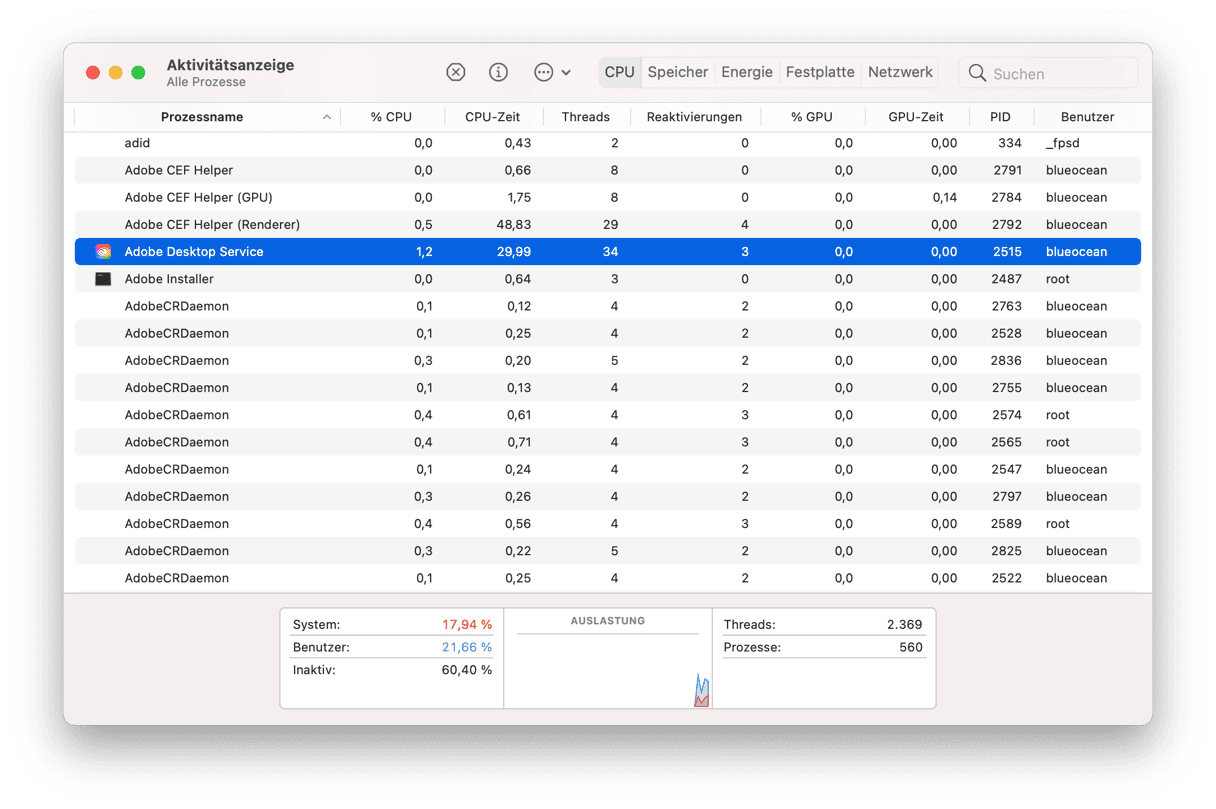The image size is (1216, 809).
Task: Select the Adobe Desktop Service row
Action: click(608, 252)
